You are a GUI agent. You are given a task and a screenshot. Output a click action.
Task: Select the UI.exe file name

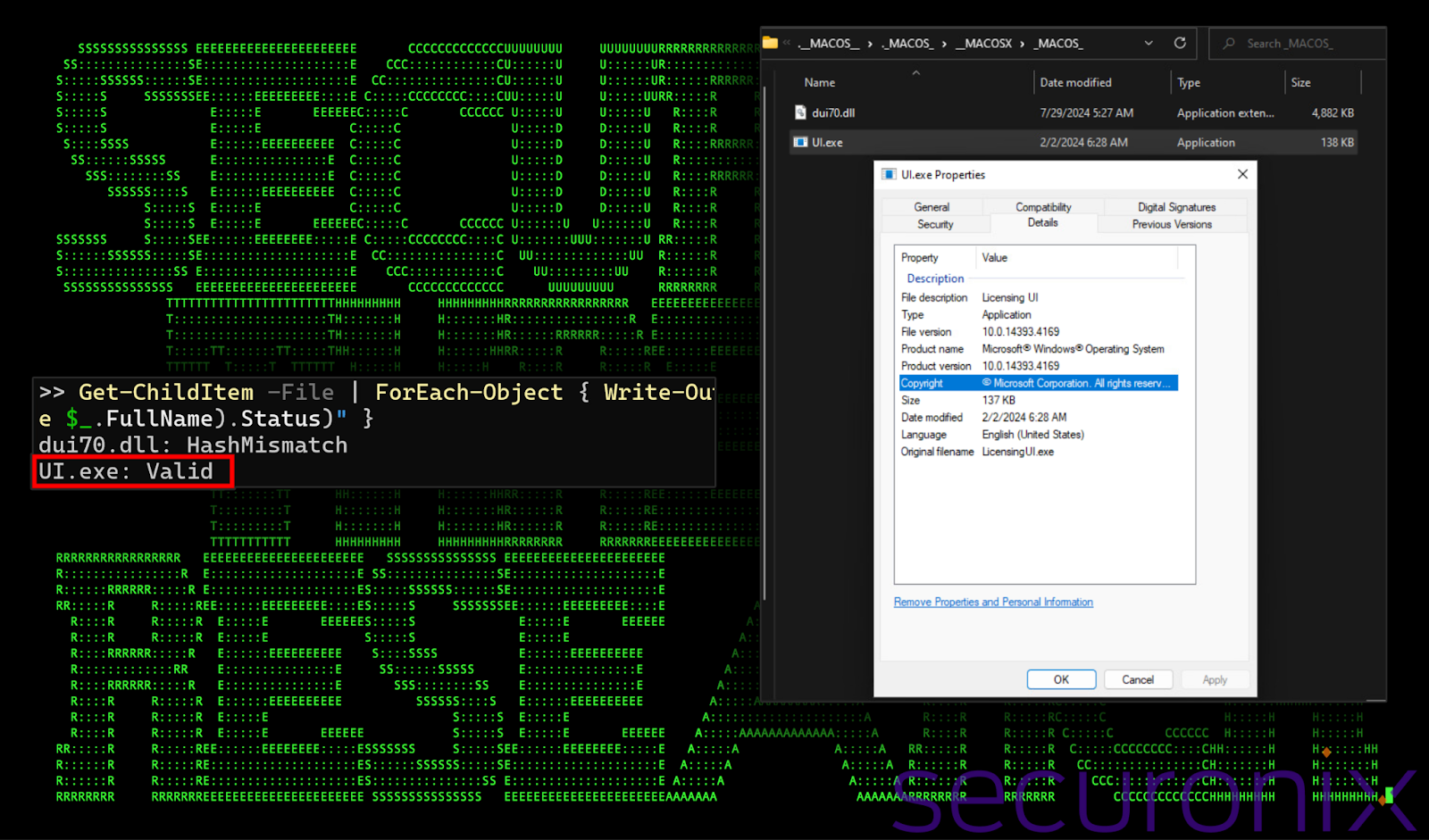point(827,142)
